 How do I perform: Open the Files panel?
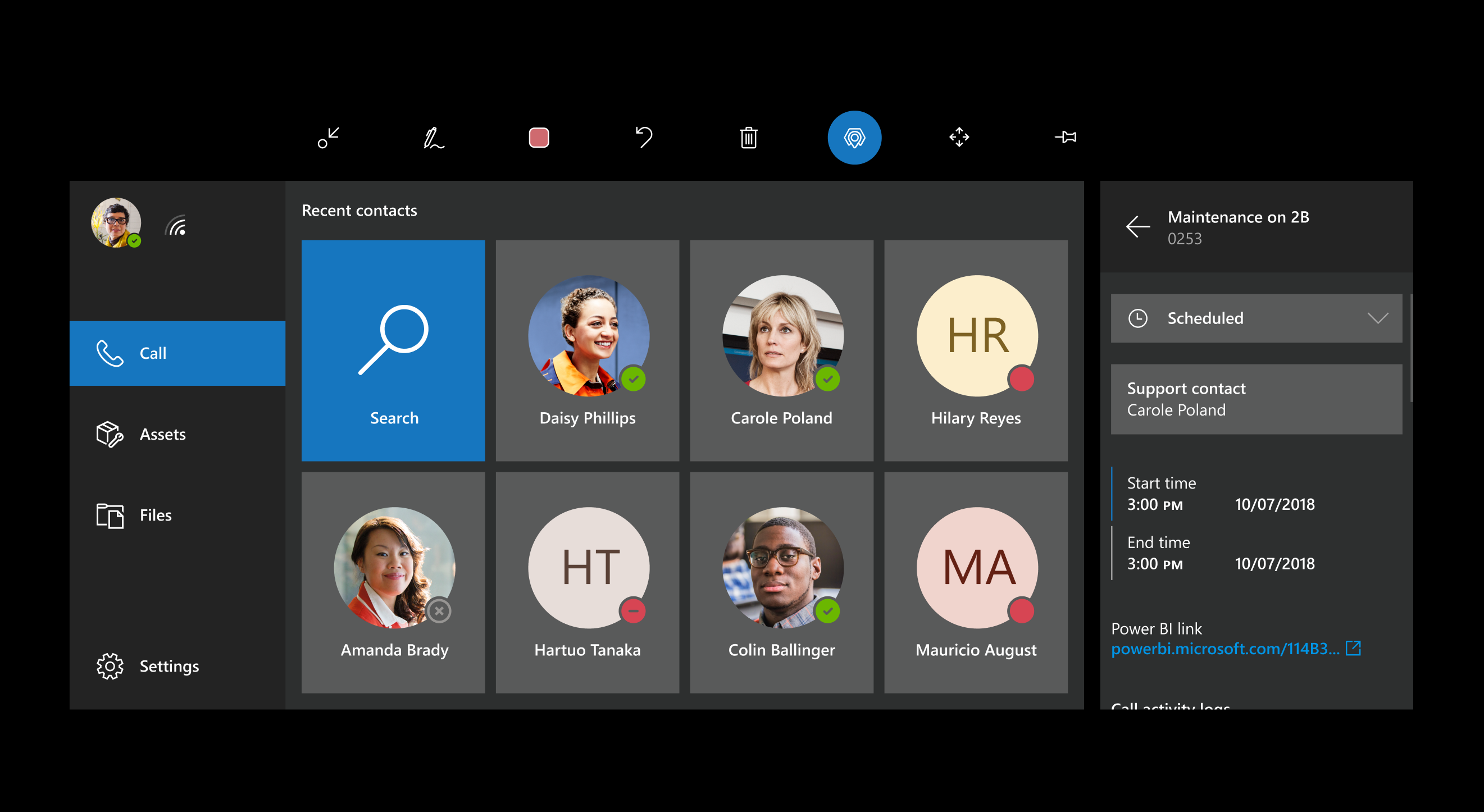point(155,515)
